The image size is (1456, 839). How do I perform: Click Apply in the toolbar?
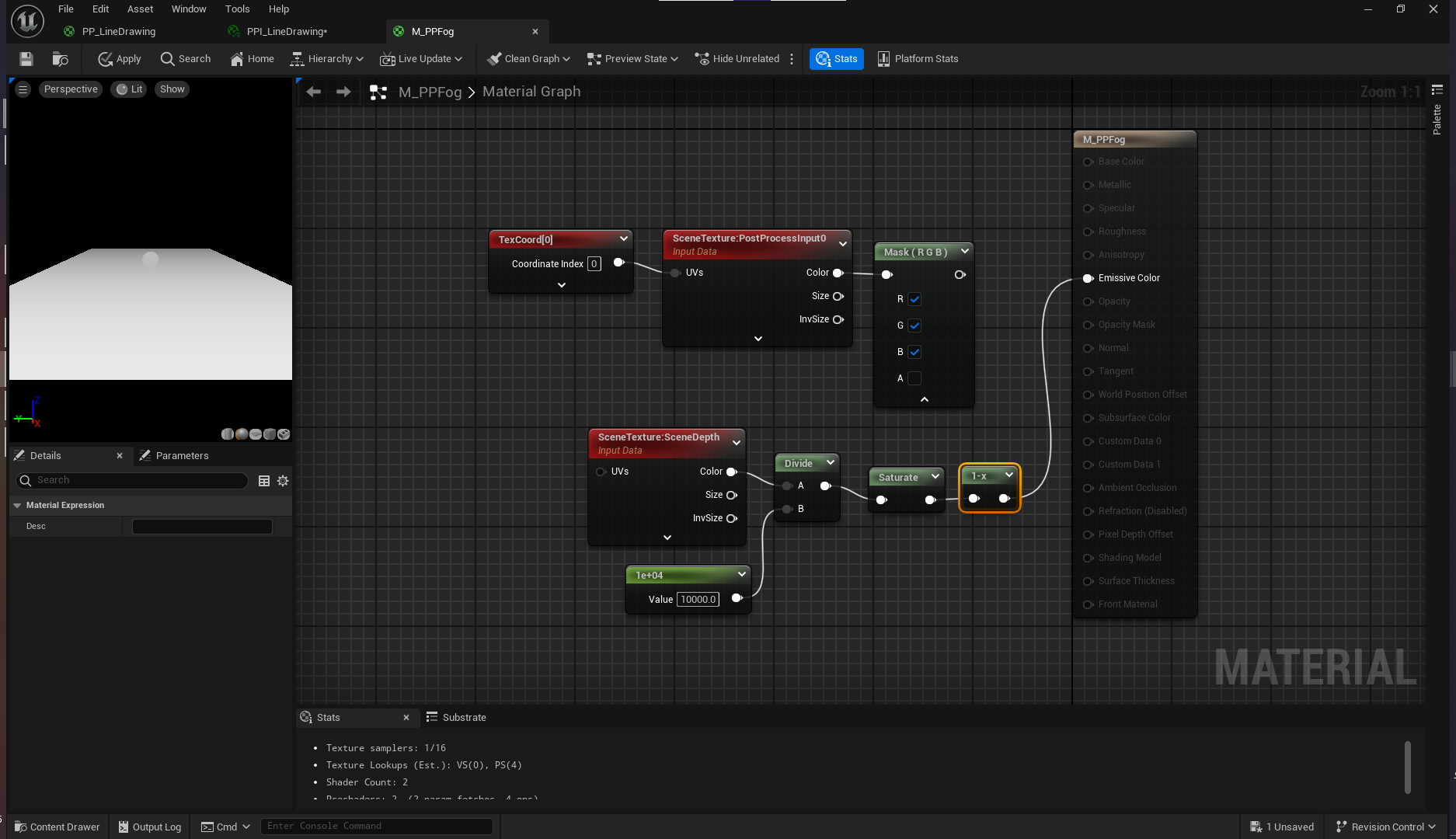120,59
